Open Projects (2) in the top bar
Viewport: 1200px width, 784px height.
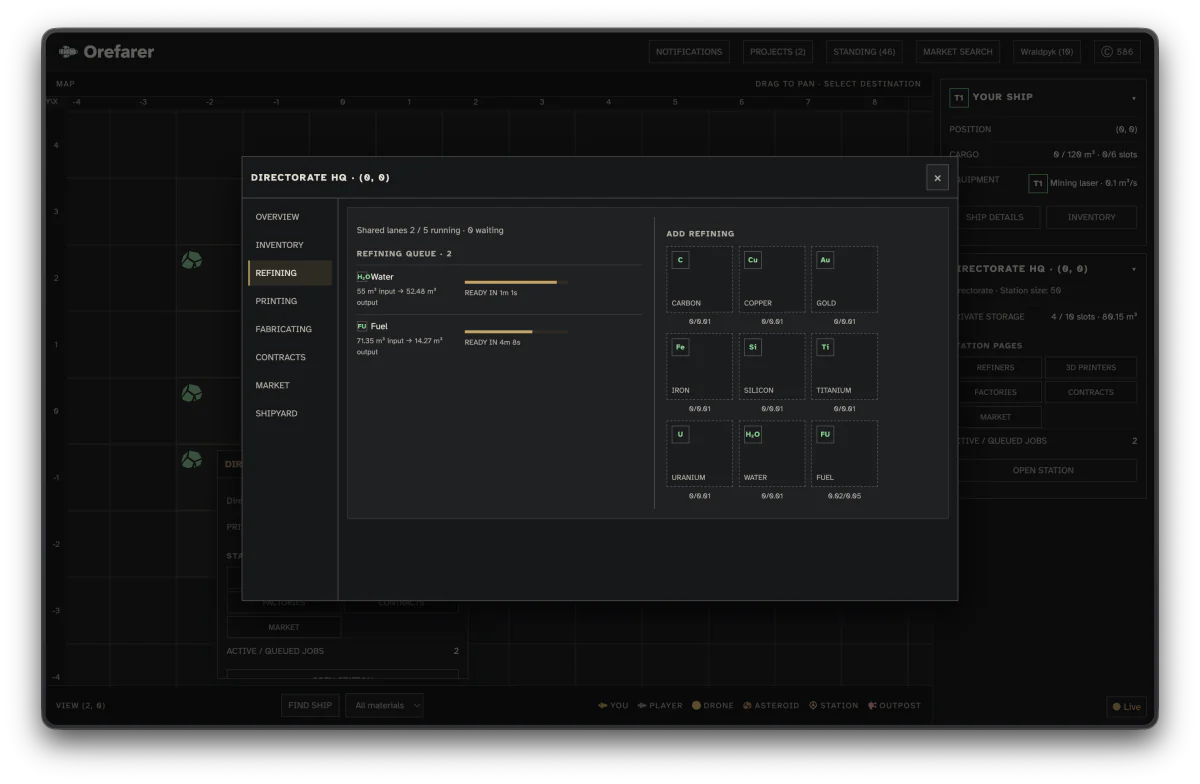click(x=778, y=52)
